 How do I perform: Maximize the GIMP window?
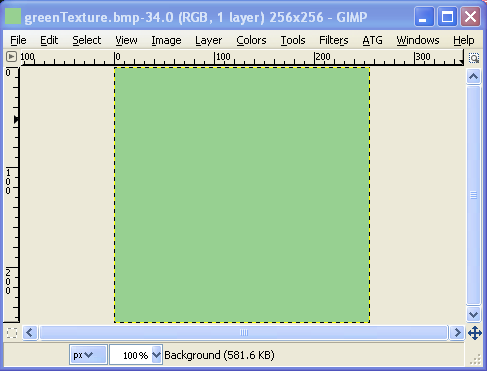(447, 16)
